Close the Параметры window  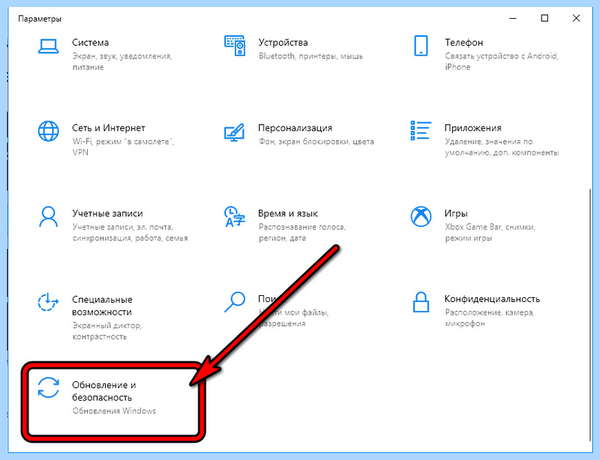click(x=576, y=18)
